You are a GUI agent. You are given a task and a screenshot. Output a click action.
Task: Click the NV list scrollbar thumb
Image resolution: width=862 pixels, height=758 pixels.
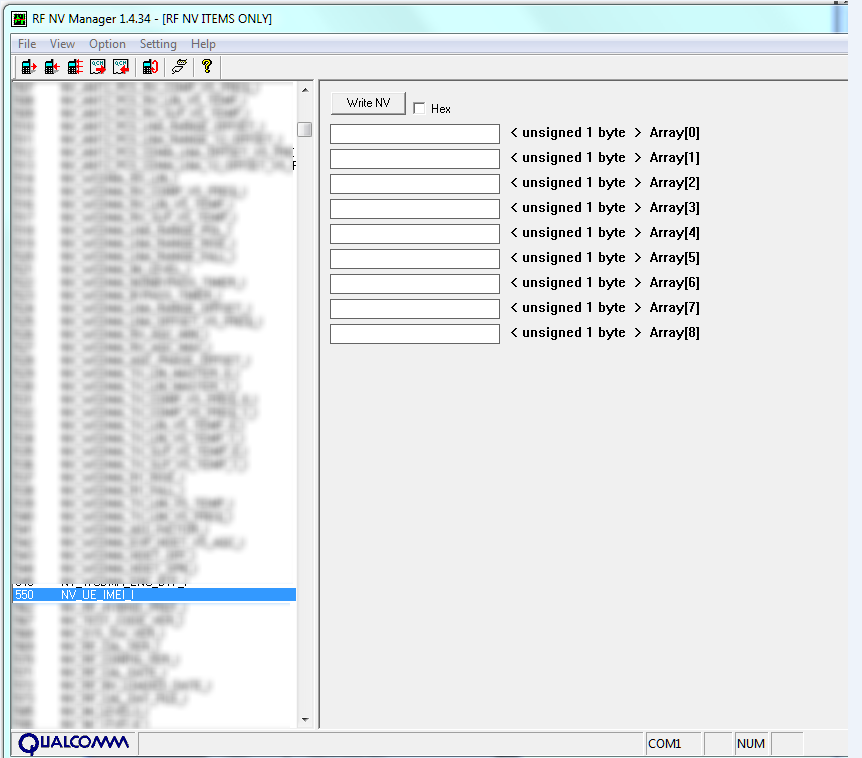click(x=305, y=129)
